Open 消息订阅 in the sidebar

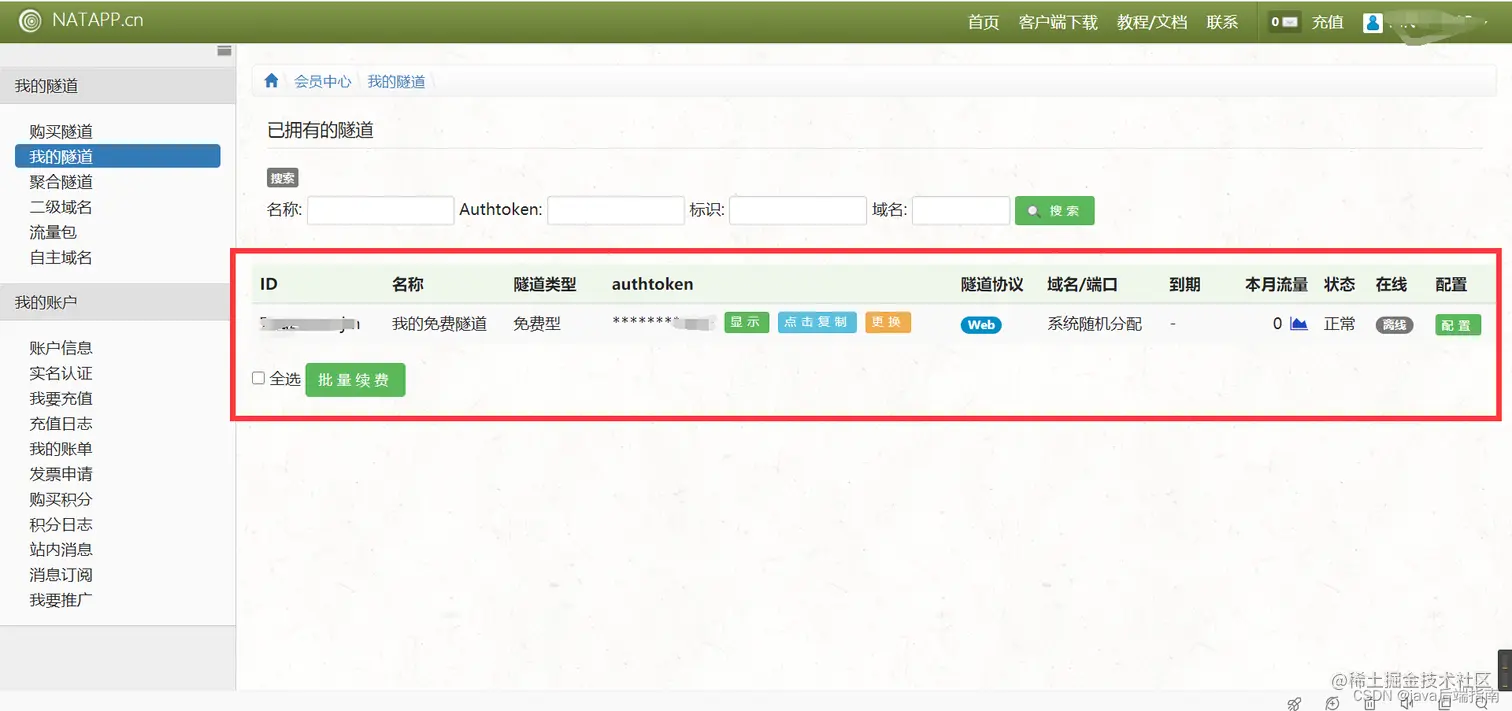click(x=61, y=575)
